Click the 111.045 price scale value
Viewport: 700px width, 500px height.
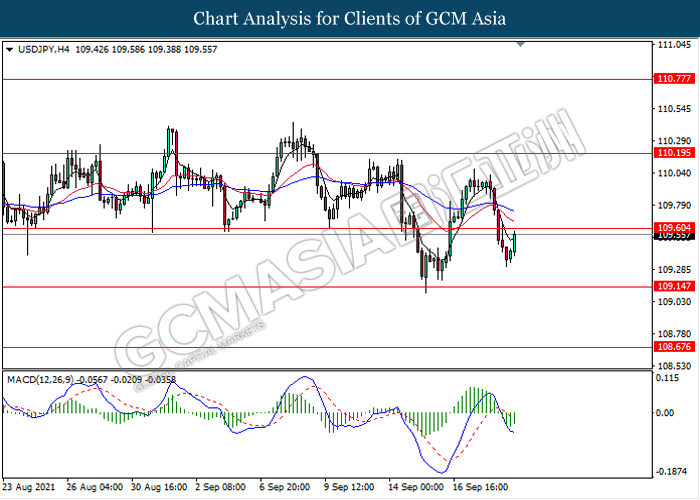coord(674,45)
